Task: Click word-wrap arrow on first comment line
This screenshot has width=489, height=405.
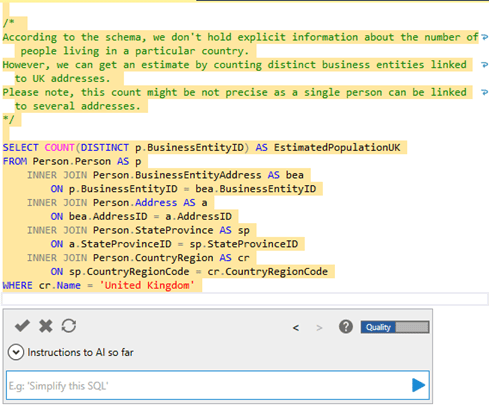Action: tap(485, 37)
